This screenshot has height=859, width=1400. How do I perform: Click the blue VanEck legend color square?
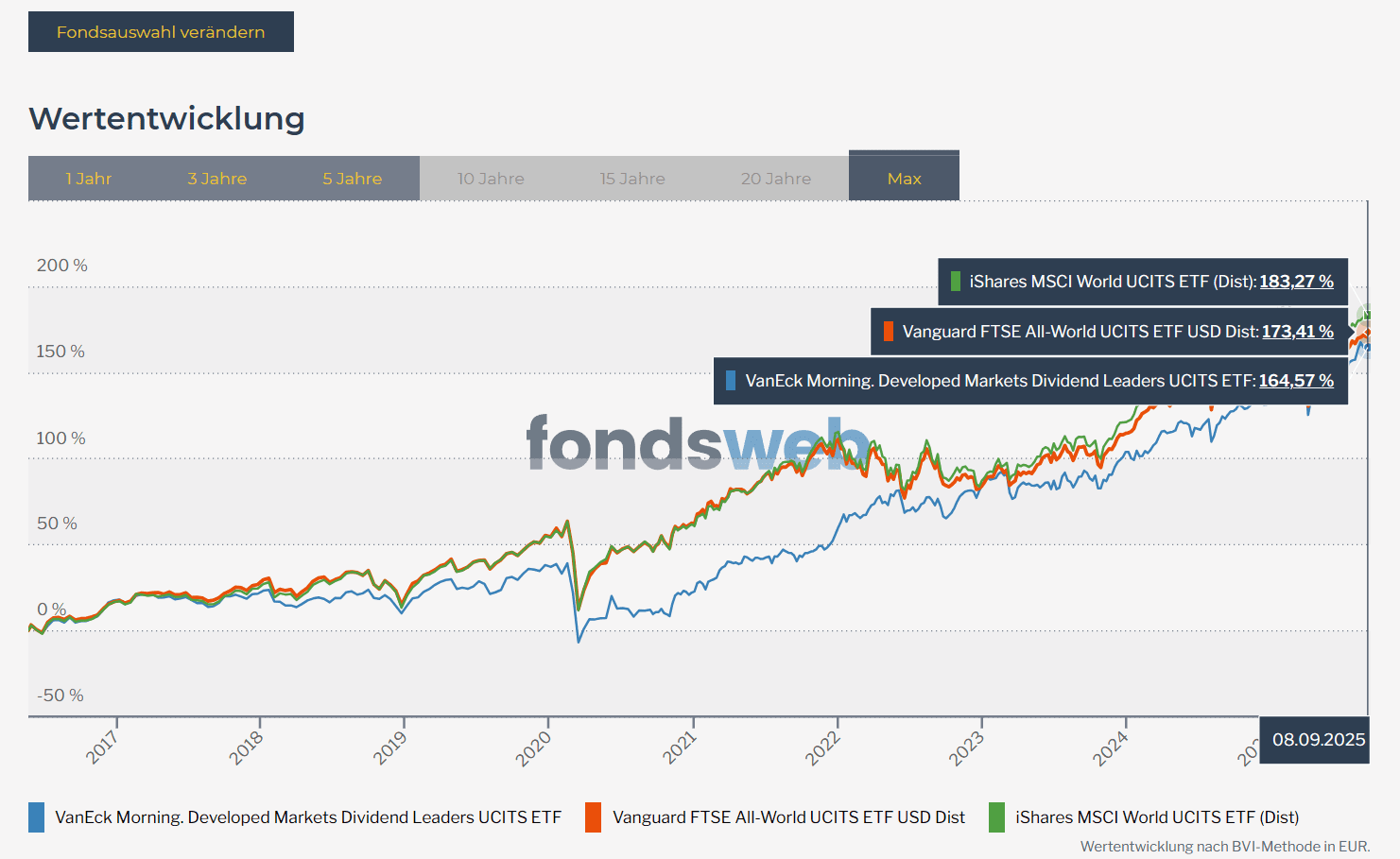coord(37,817)
